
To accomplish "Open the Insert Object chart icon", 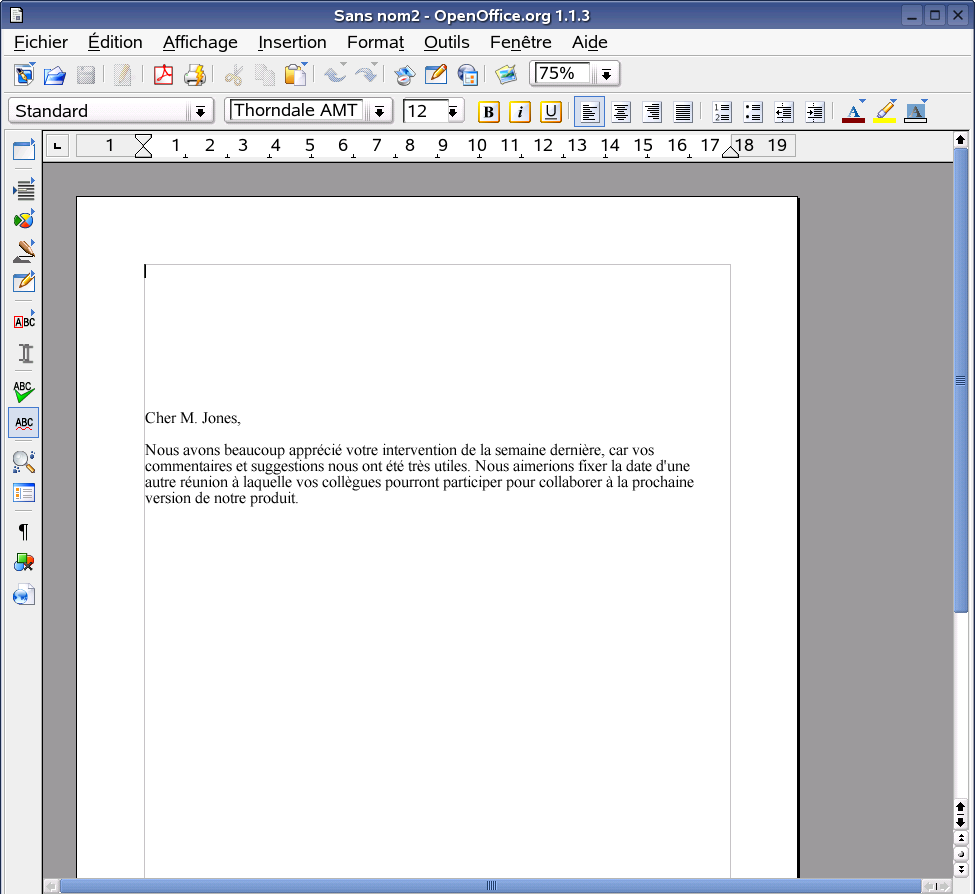I will (x=23, y=218).
